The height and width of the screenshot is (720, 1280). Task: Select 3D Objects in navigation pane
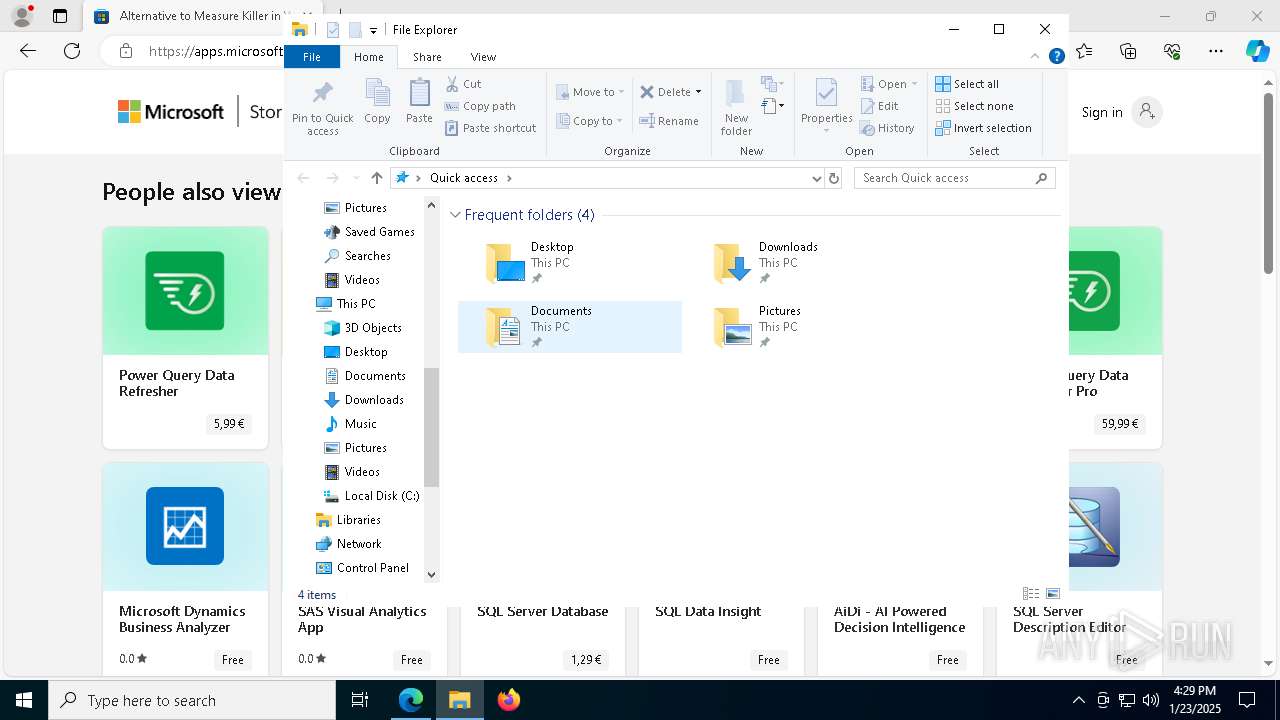tap(363, 328)
